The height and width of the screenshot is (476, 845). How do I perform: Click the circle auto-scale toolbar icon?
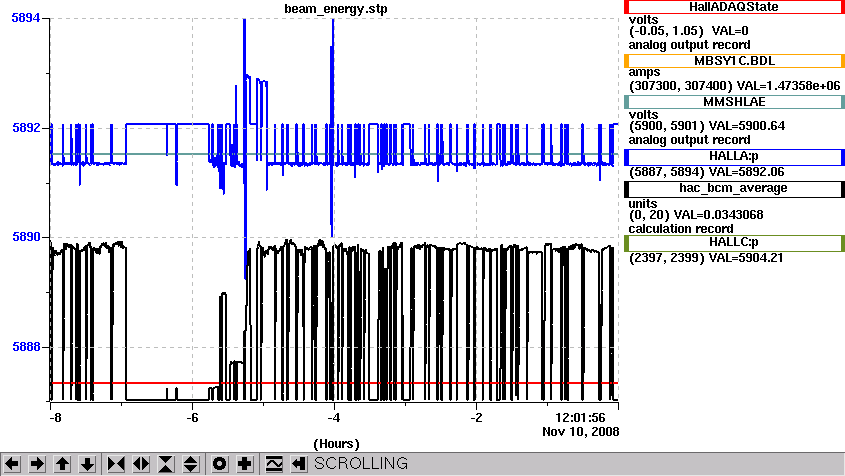click(x=219, y=464)
